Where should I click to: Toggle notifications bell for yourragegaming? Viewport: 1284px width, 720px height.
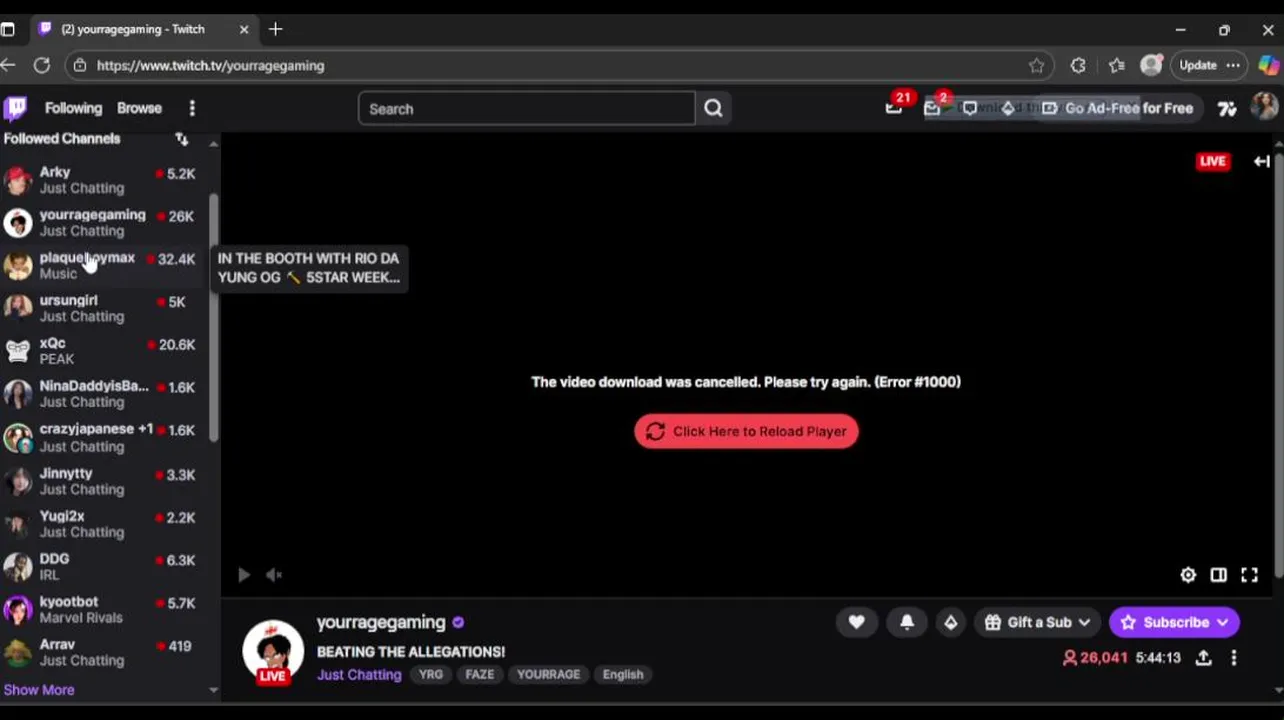[x=907, y=622]
